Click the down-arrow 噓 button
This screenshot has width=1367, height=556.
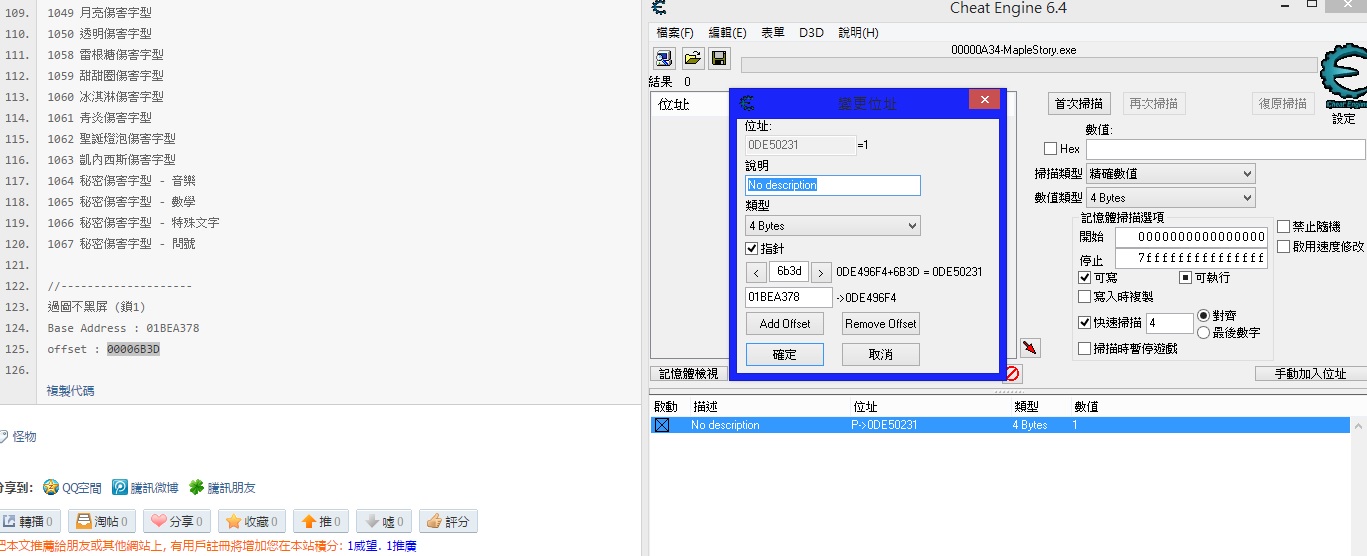pos(384,521)
